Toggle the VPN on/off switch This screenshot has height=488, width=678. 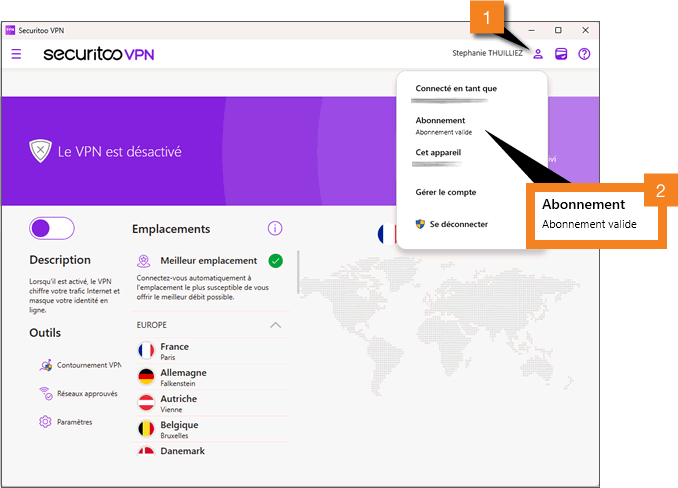pyautogui.click(x=52, y=228)
